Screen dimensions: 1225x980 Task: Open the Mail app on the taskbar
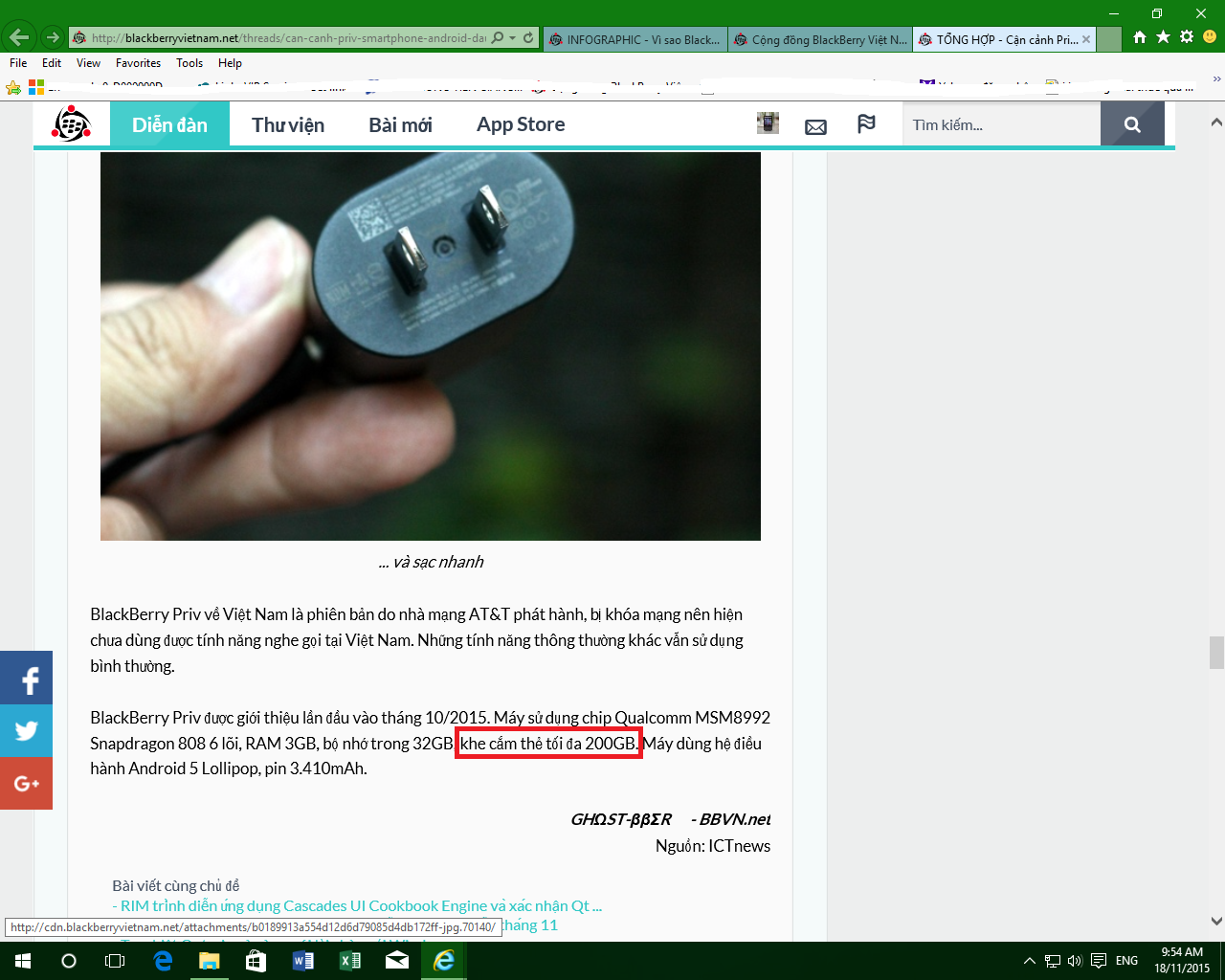(396, 961)
